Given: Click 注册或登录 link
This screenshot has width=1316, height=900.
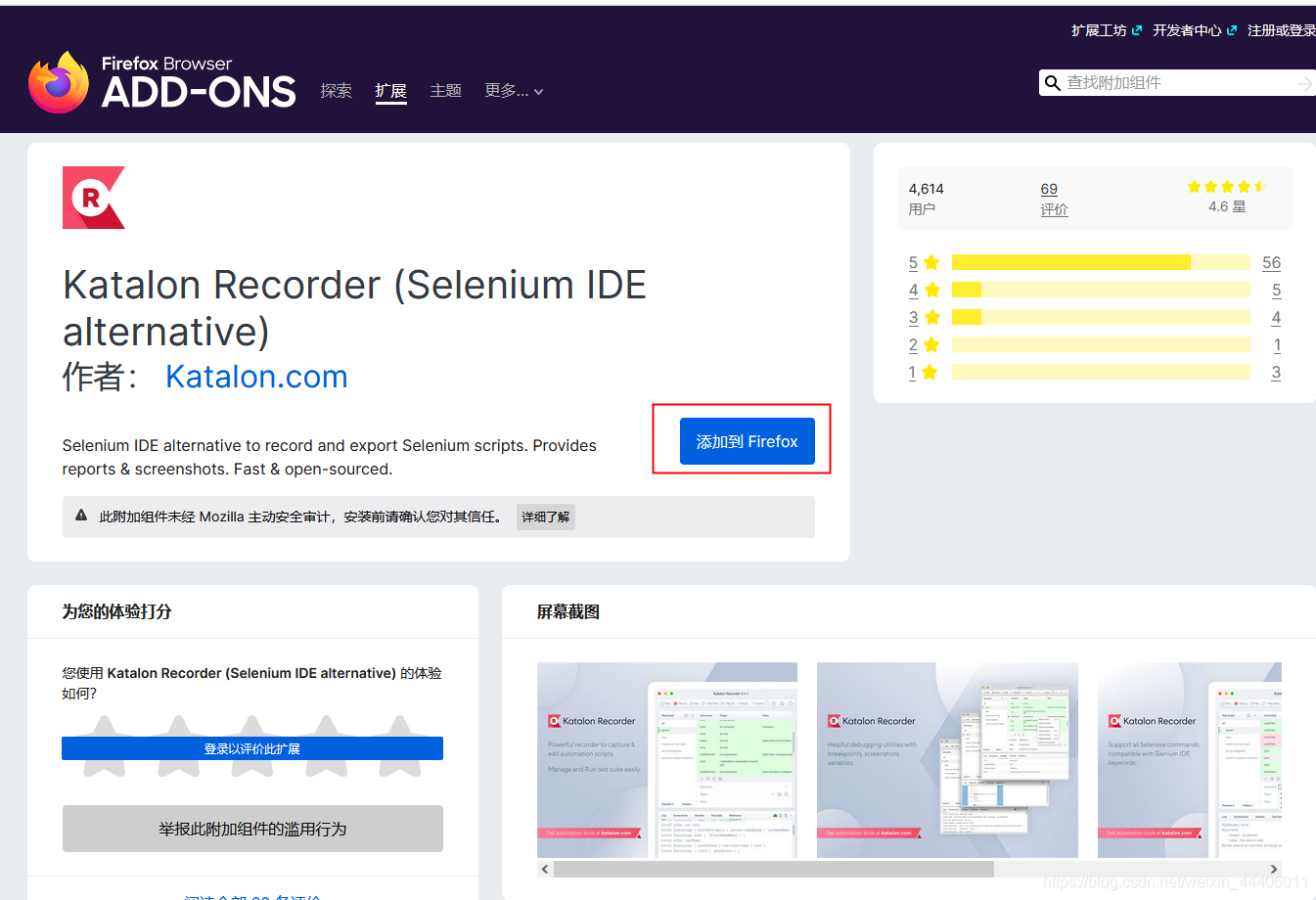Looking at the screenshot, I should pyautogui.click(x=1282, y=30).
